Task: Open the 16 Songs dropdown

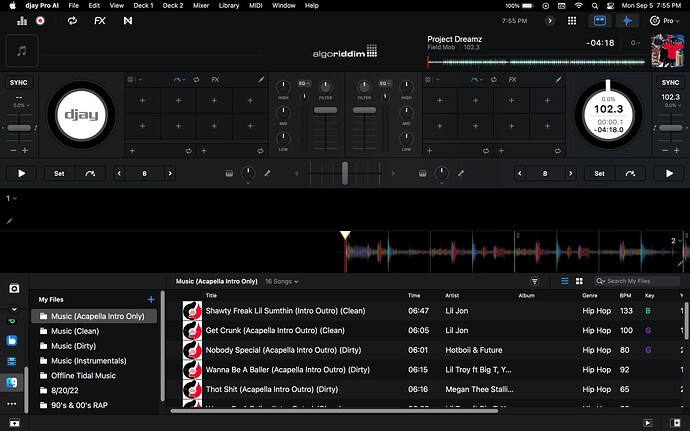Action: (x=282, y=281)
